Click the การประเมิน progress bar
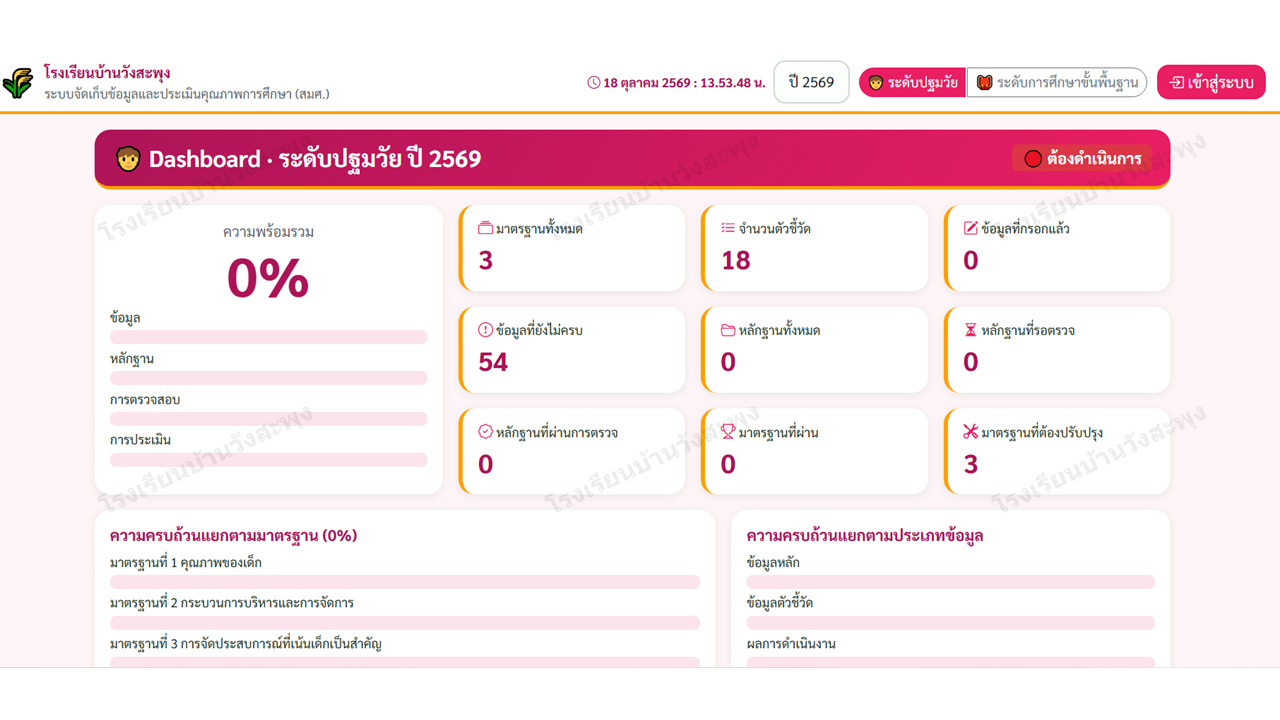 (x=268, y=460)
